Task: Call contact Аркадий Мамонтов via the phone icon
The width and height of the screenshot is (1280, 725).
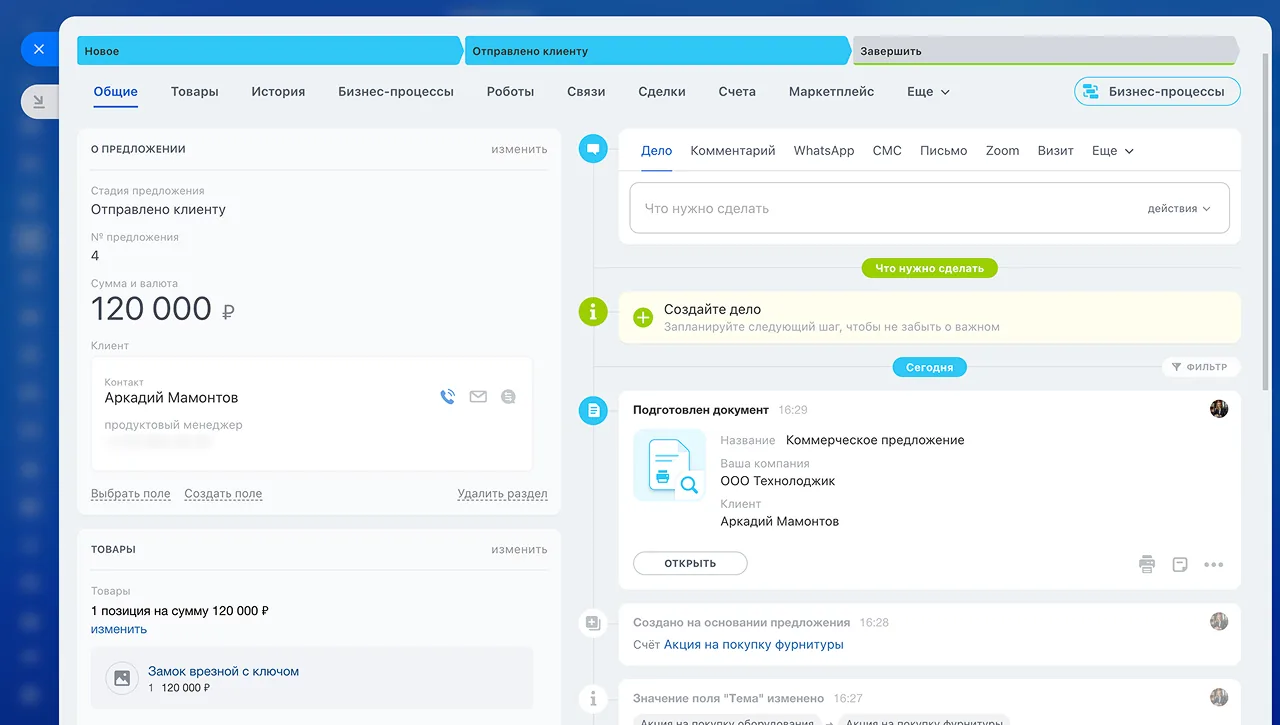Action: click(448, 397)
